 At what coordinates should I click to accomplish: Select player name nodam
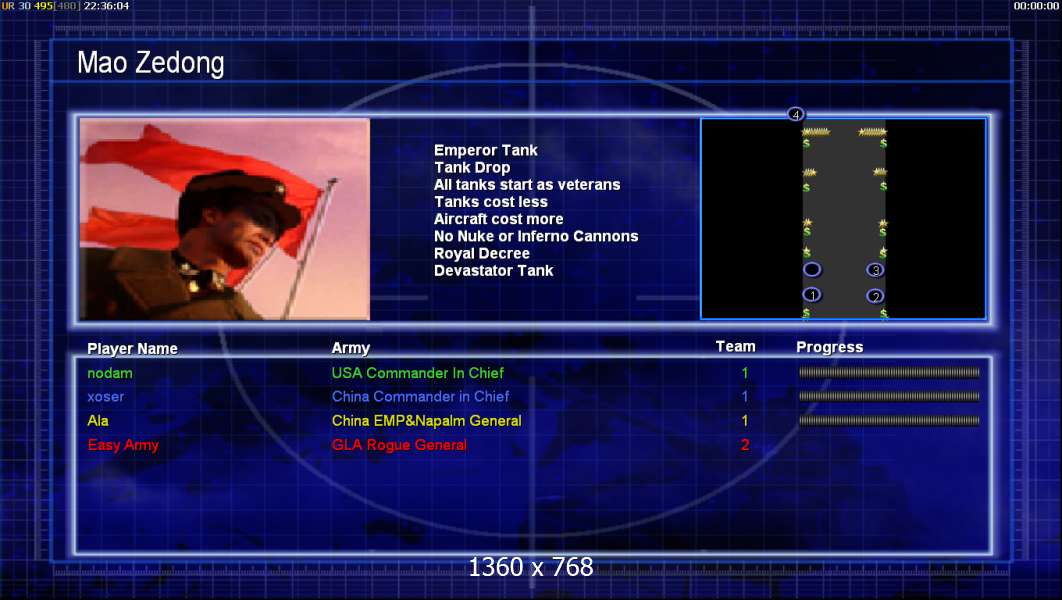click(110, 373)
